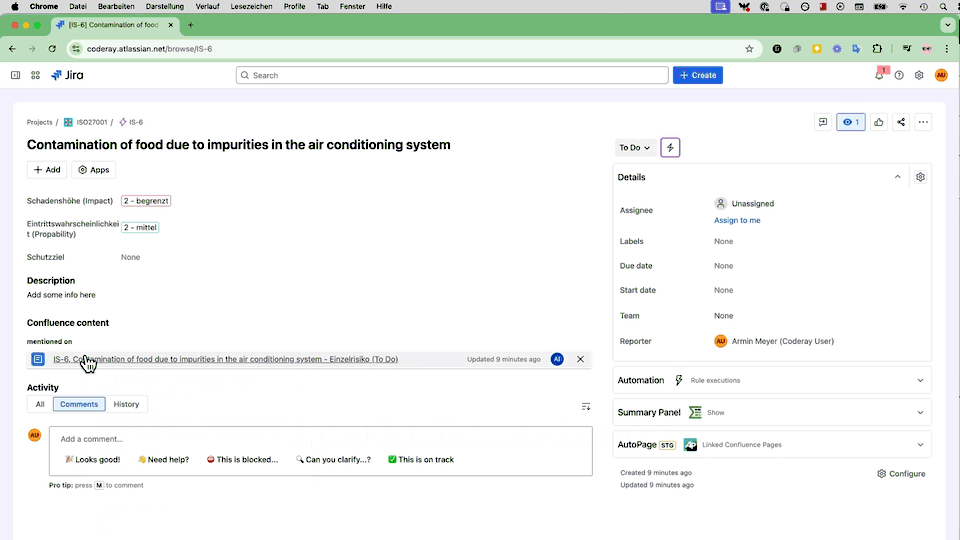This screenshot has width=960, height=540.
Task: Open the user profile avatar menu
Action: click(x=941, y=75)
